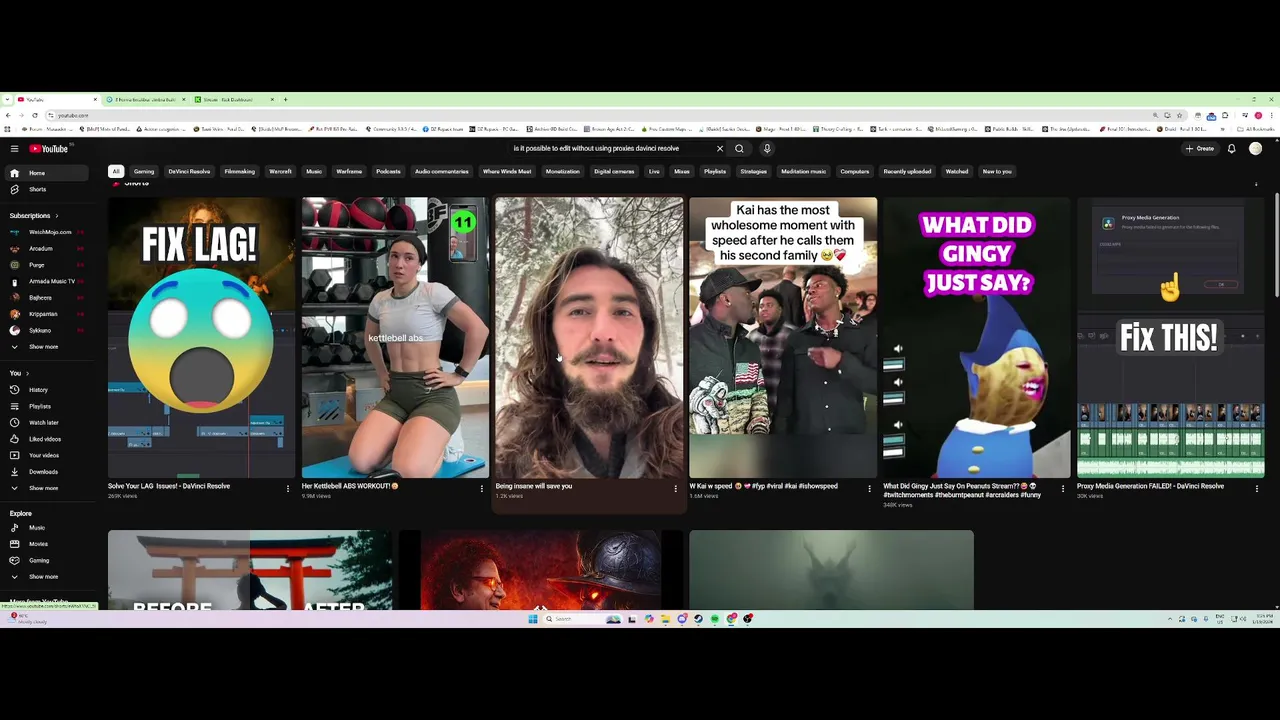This screenshot has width=1280, height=720.
Task: Click the search magnifier button
Action: click(x=739, y=149)
